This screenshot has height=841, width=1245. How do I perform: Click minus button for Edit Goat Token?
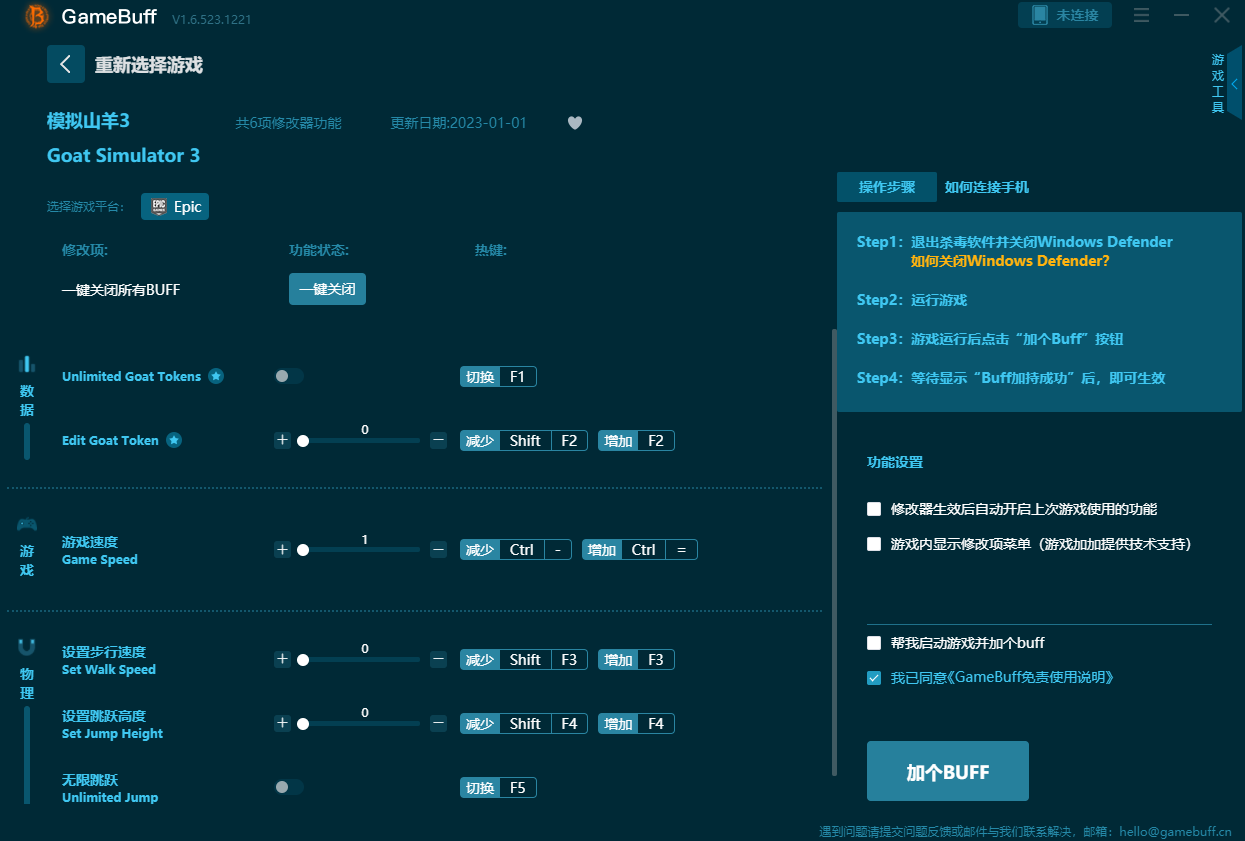438,440
